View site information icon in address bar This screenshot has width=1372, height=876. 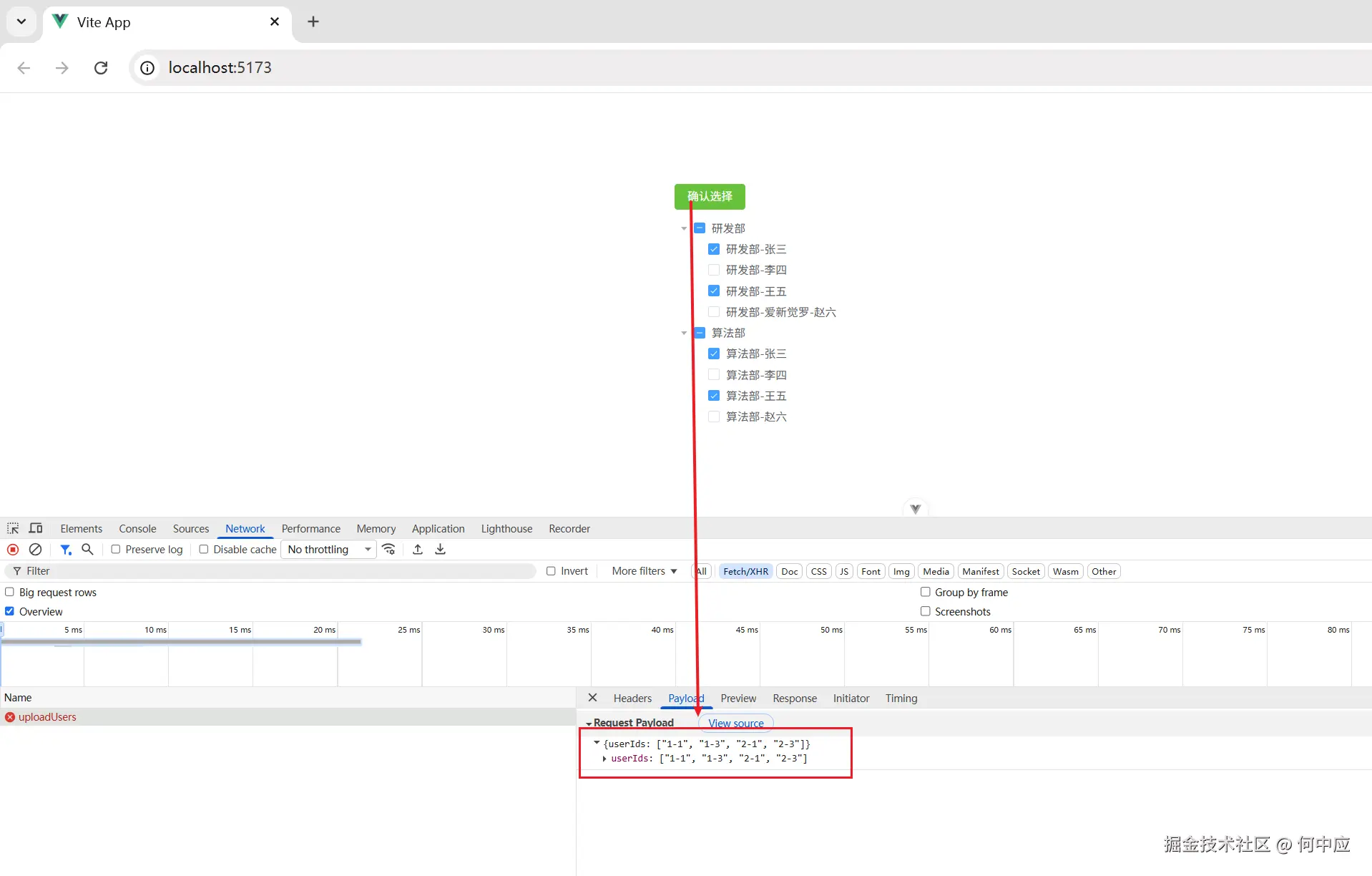147,68
